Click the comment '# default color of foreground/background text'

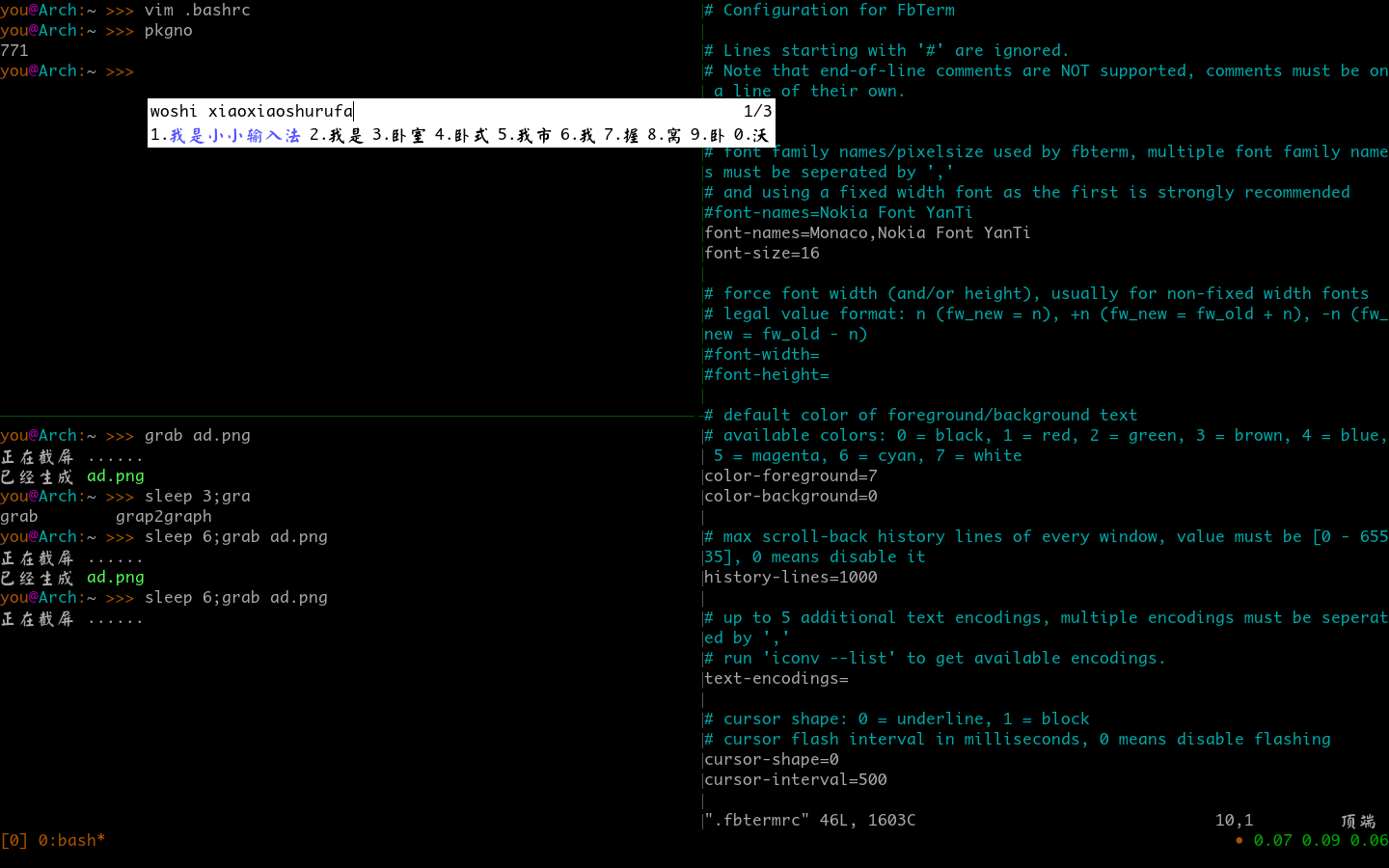click(x=921, y=415)
